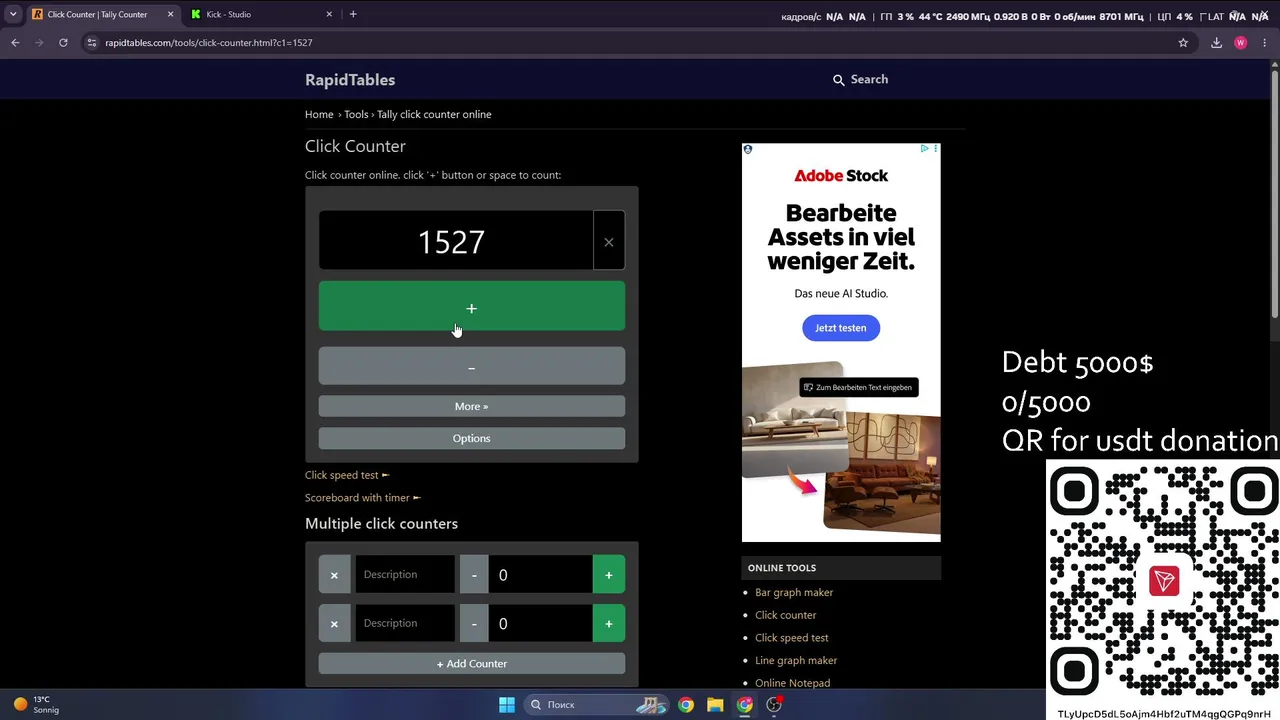The width and height of the screenshot is (1280, 720).
Task: Click the counter value 1527
Action: 451,241
